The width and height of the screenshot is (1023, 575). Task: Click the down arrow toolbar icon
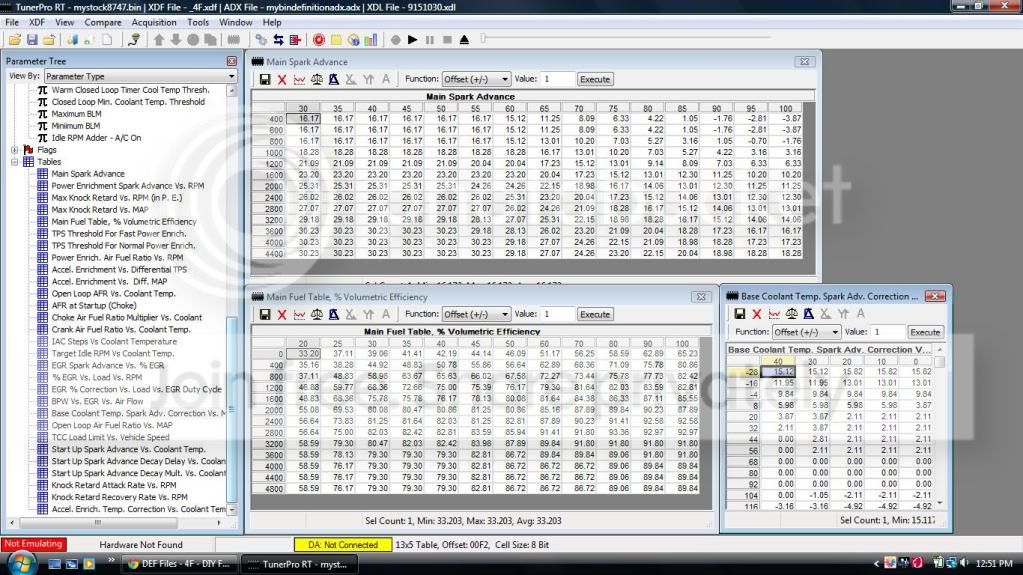click(x=176, y=40)
